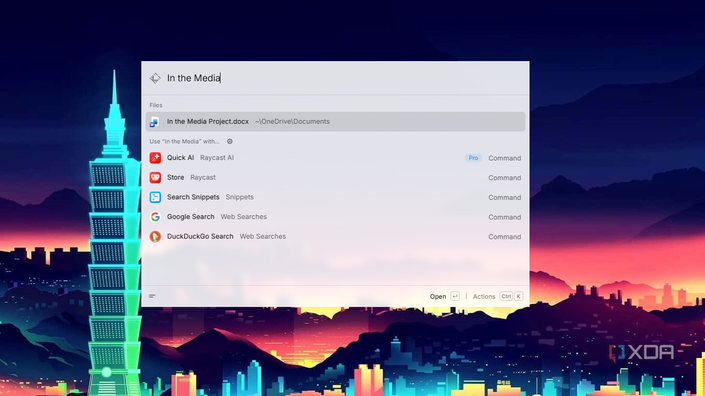Click the Raycast logo icon in search bar
Screen dimensions: 705x396
coord(155,78)
